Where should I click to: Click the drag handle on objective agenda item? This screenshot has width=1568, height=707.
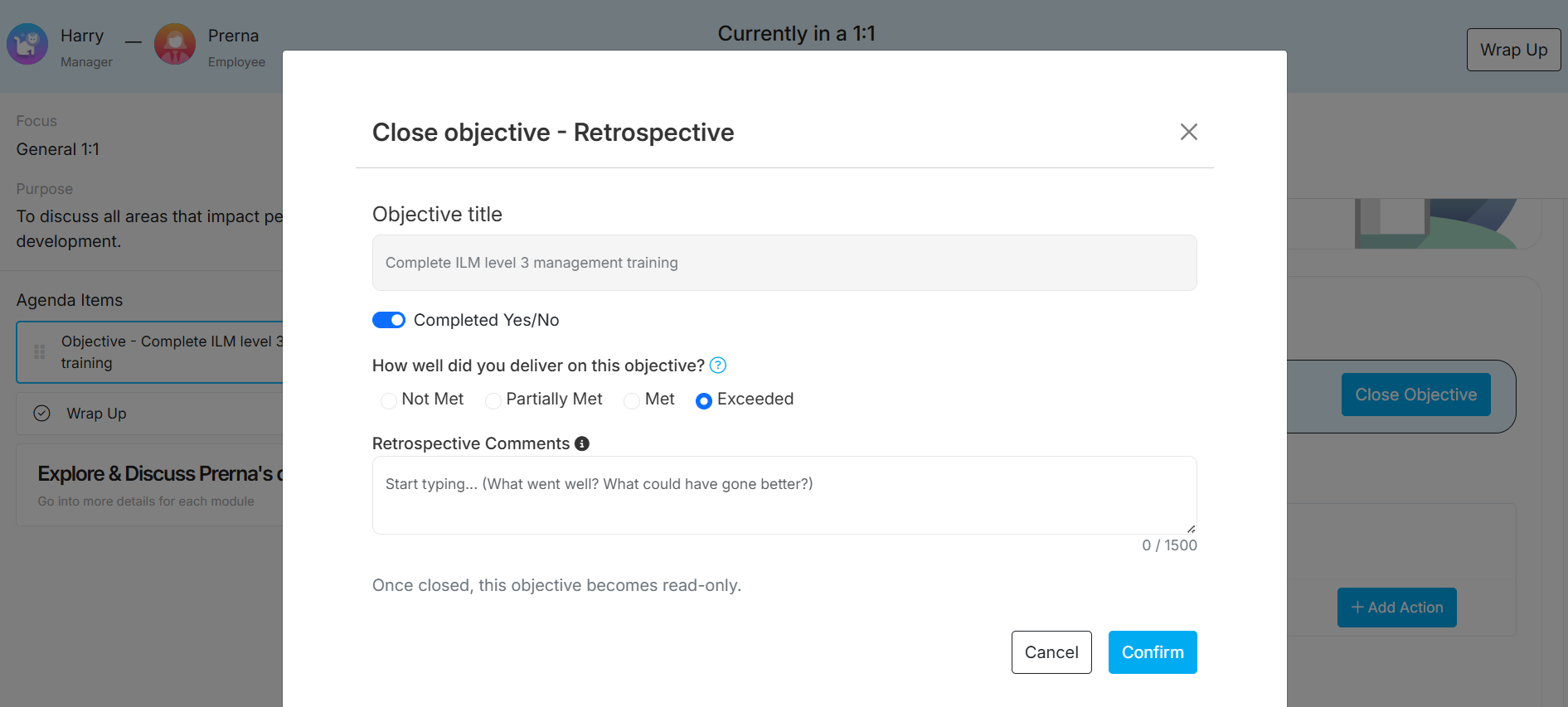click(39, 352)
